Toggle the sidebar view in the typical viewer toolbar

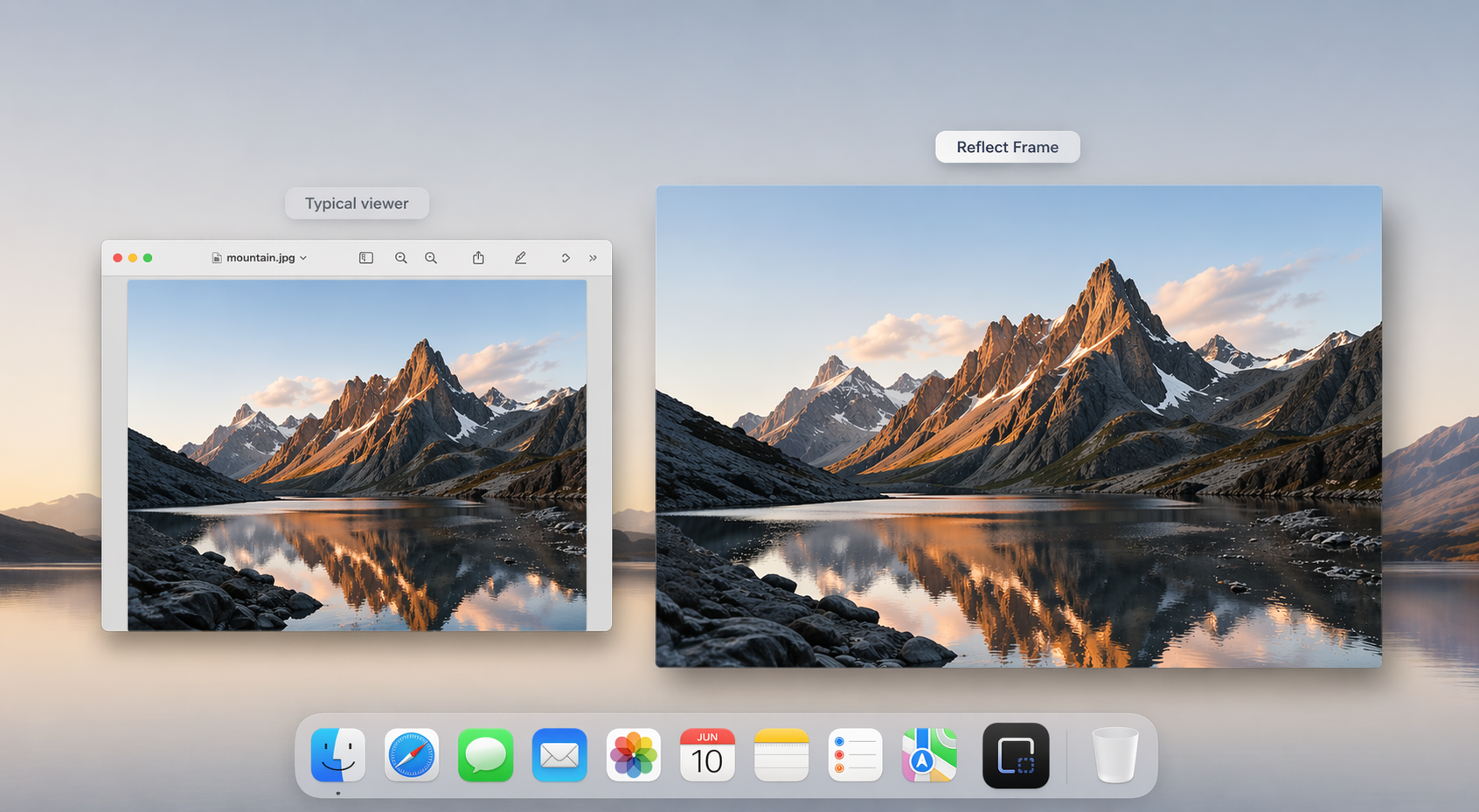[x=366, y=258]
